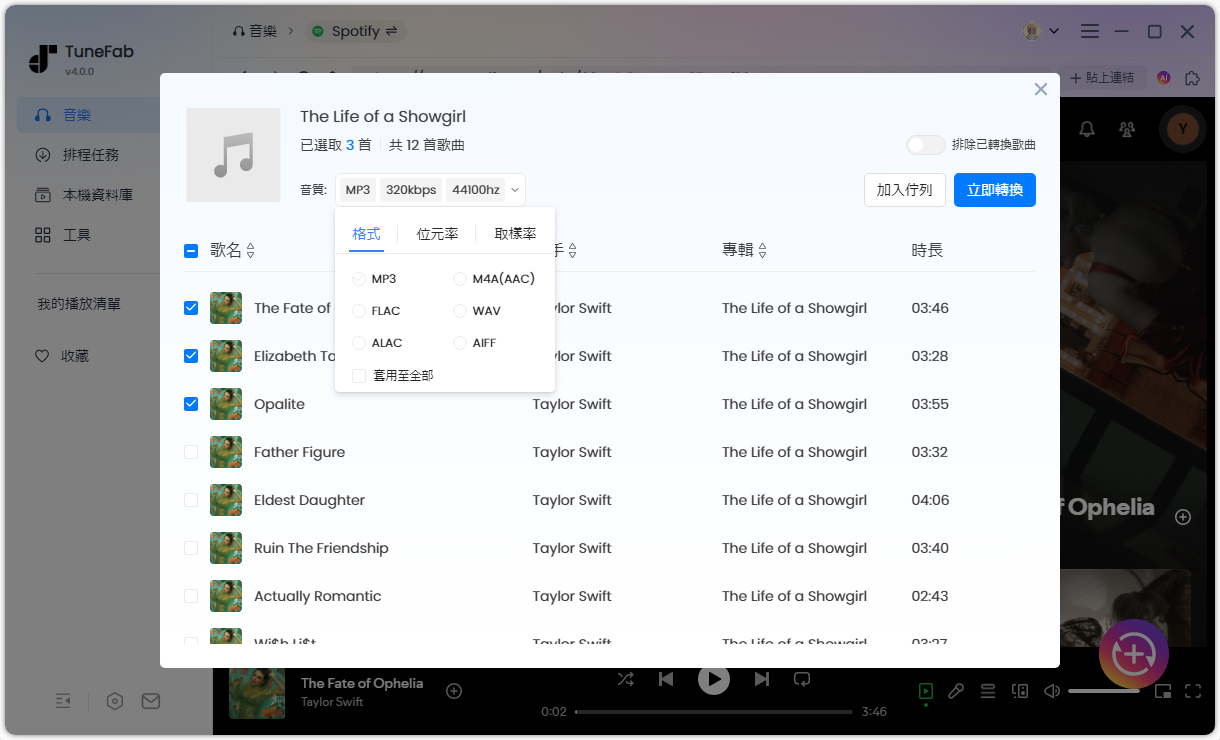Click the 立即轉換 convert button

pos(994,190)
